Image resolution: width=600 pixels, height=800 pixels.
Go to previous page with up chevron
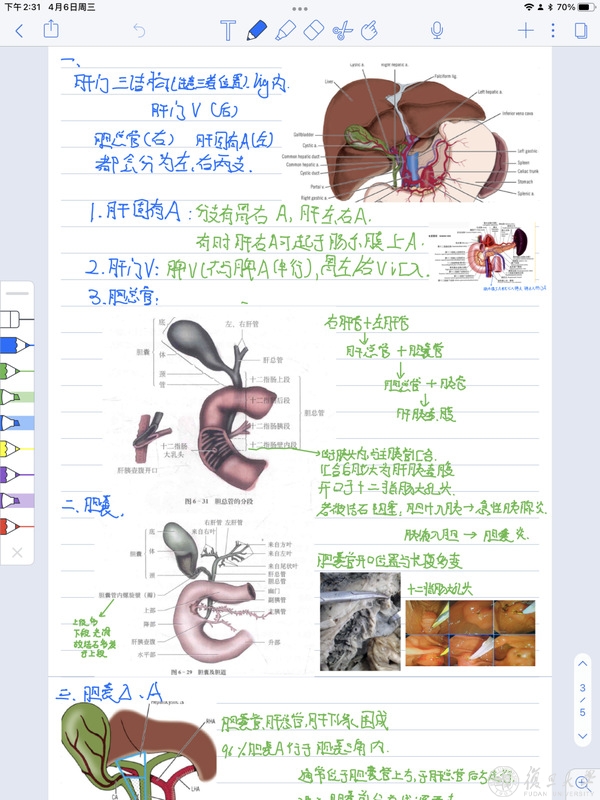(582, 664)
